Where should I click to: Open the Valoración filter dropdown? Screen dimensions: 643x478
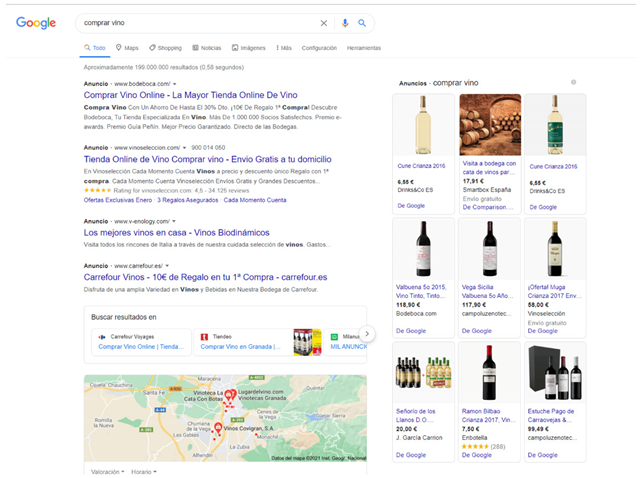[x=105, y=471]
